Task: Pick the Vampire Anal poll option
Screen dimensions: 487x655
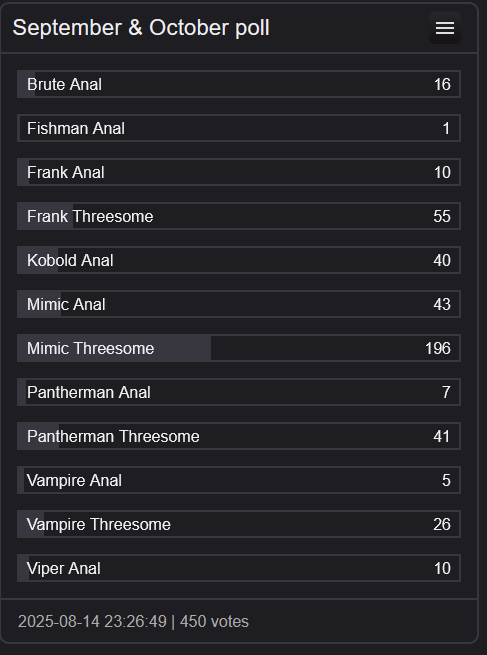Action: pyautogui.click(x=239, y=480)
